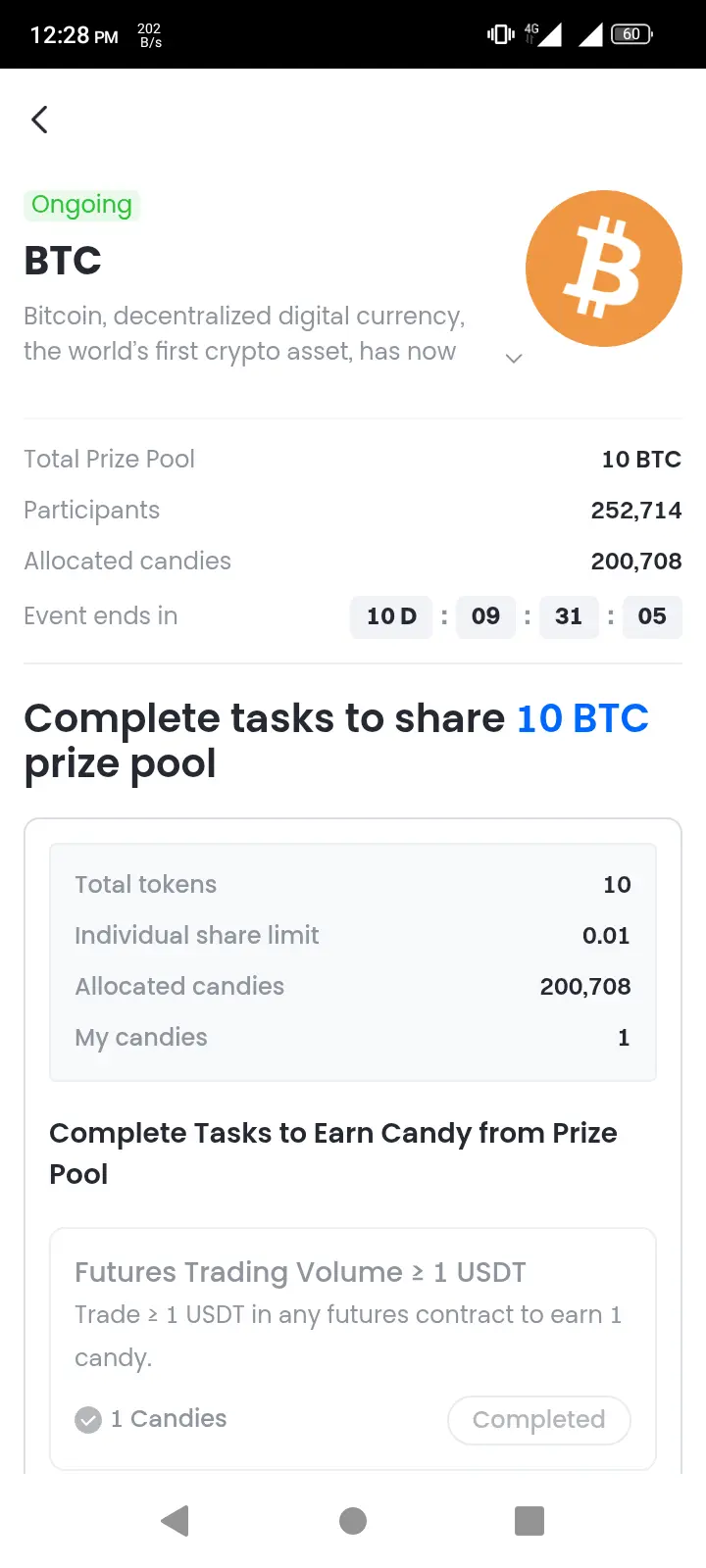Viewport: 706px width, 1568px height.
Task: Tap the Total Prize Pool row
Action: coord(353,459)
